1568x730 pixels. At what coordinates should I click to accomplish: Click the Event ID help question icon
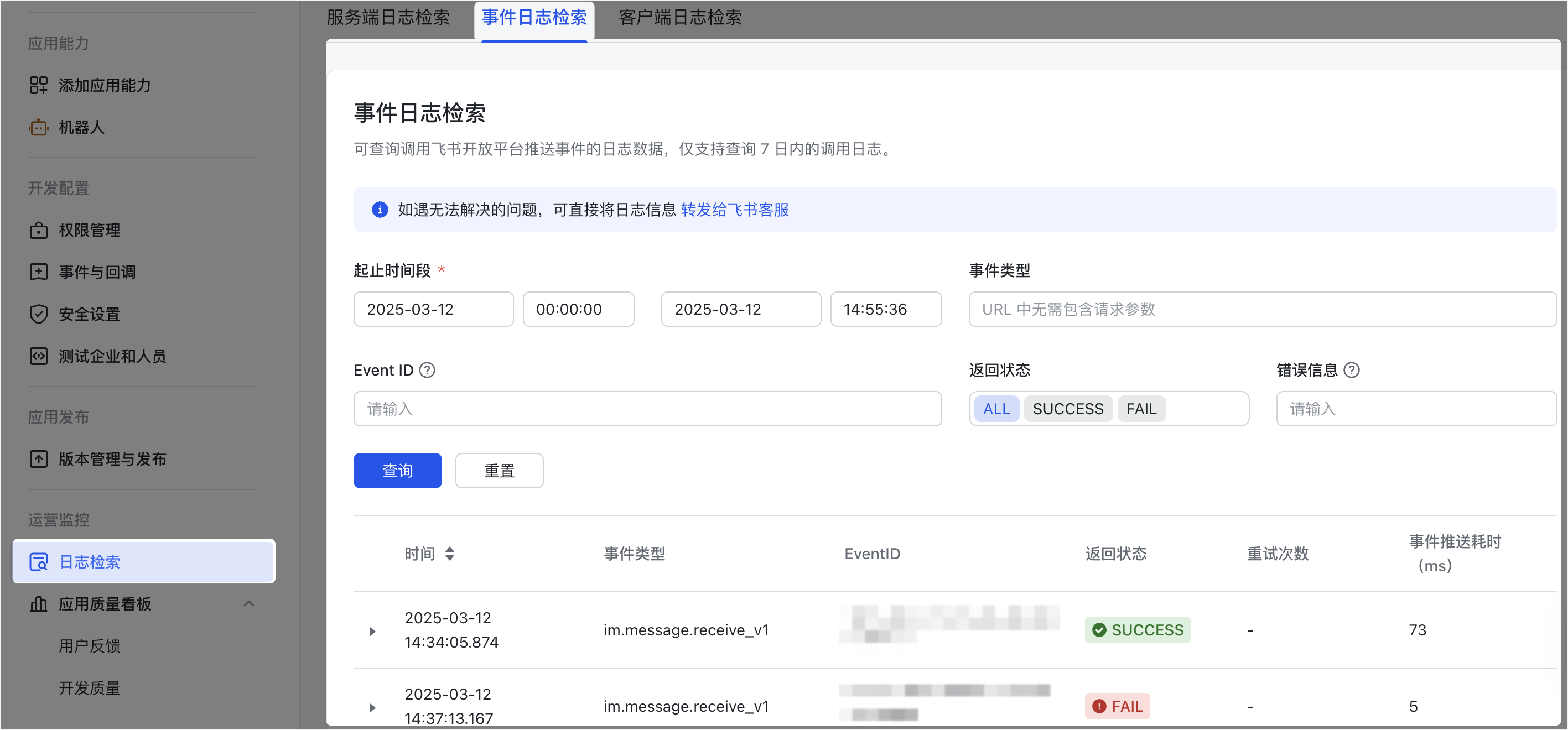click(427, 370)
